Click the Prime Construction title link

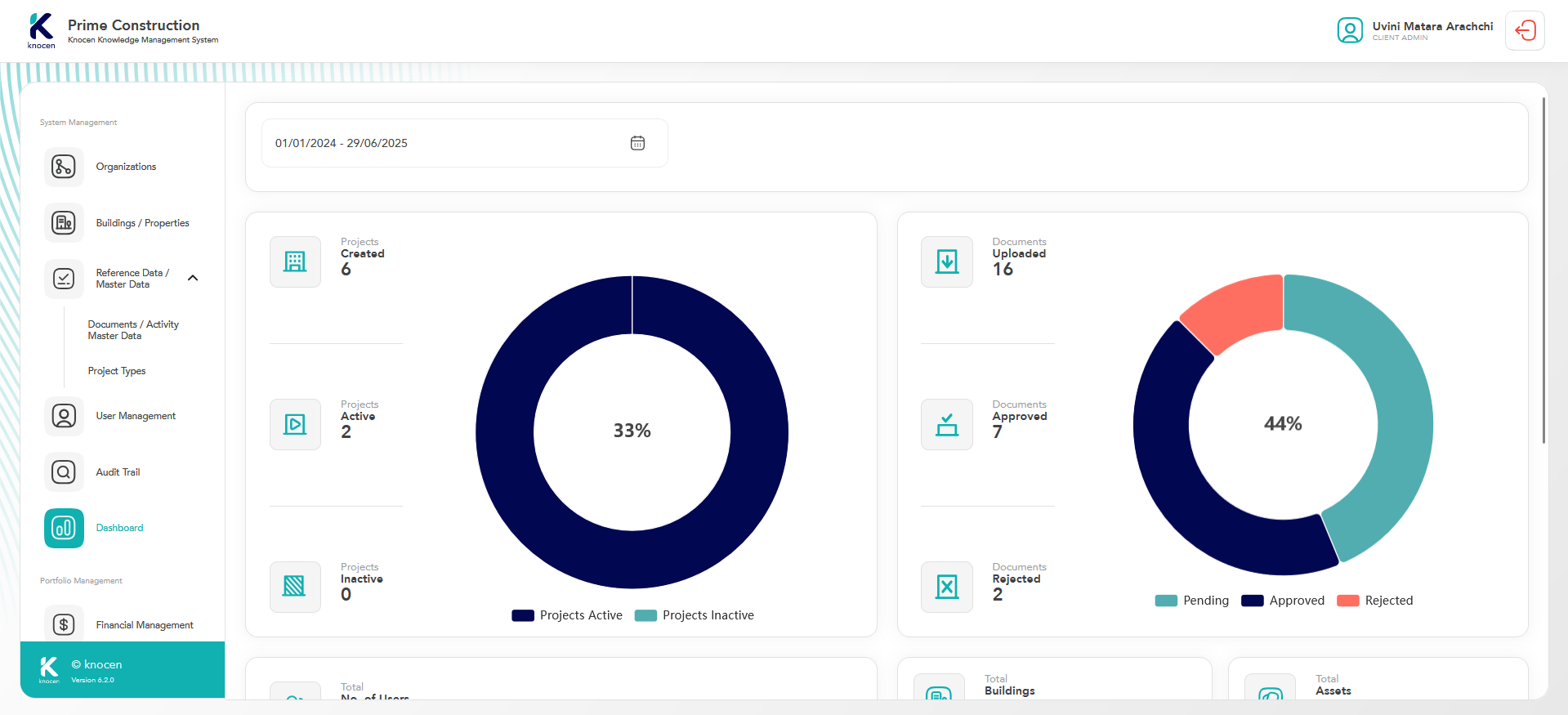click(x=133, y=25)
